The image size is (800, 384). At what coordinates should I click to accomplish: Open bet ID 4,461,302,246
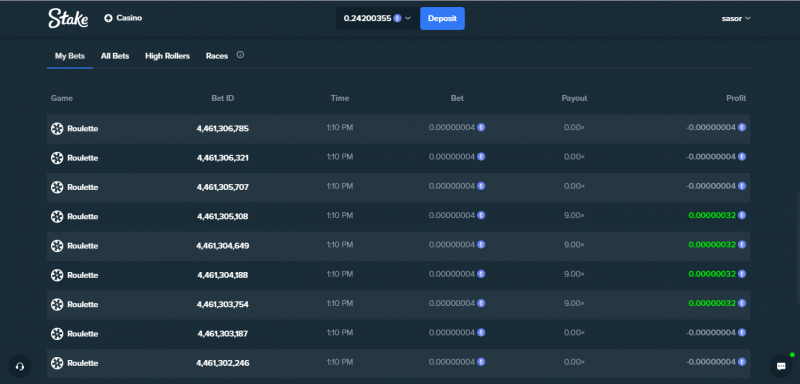pos(222,363)
